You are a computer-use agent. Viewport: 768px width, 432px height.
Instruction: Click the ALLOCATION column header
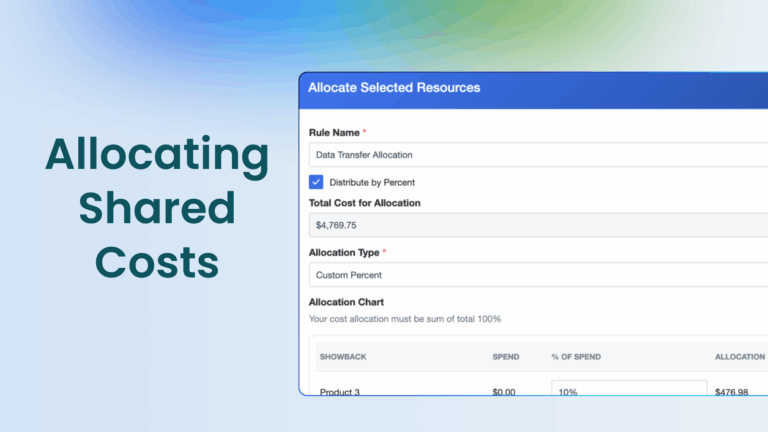coord(740,357)
